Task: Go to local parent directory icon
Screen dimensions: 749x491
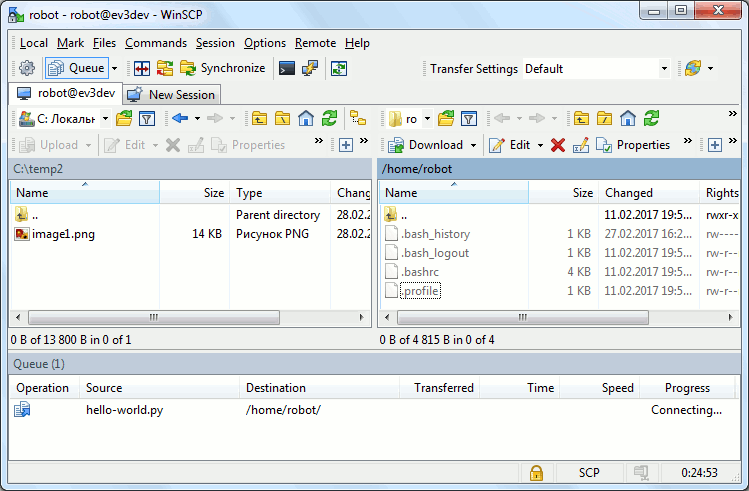Action: (x=259, y=118)
